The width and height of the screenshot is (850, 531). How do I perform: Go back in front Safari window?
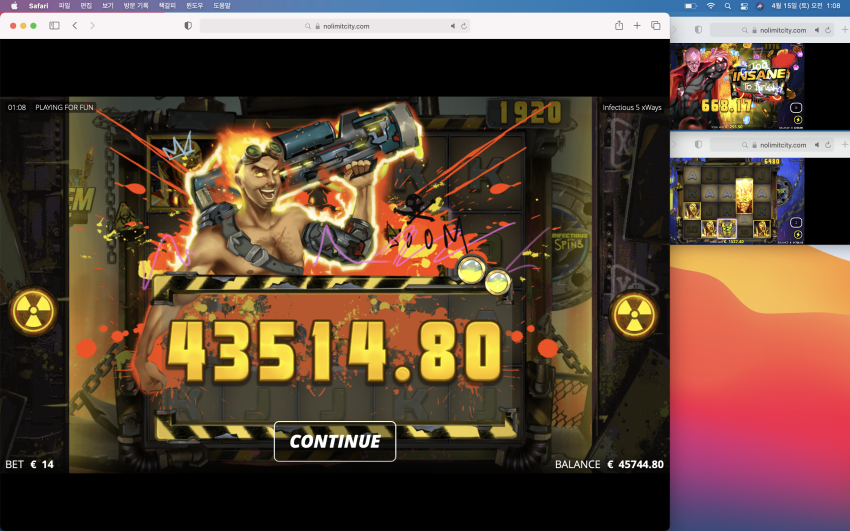click(x=75, y=25)
